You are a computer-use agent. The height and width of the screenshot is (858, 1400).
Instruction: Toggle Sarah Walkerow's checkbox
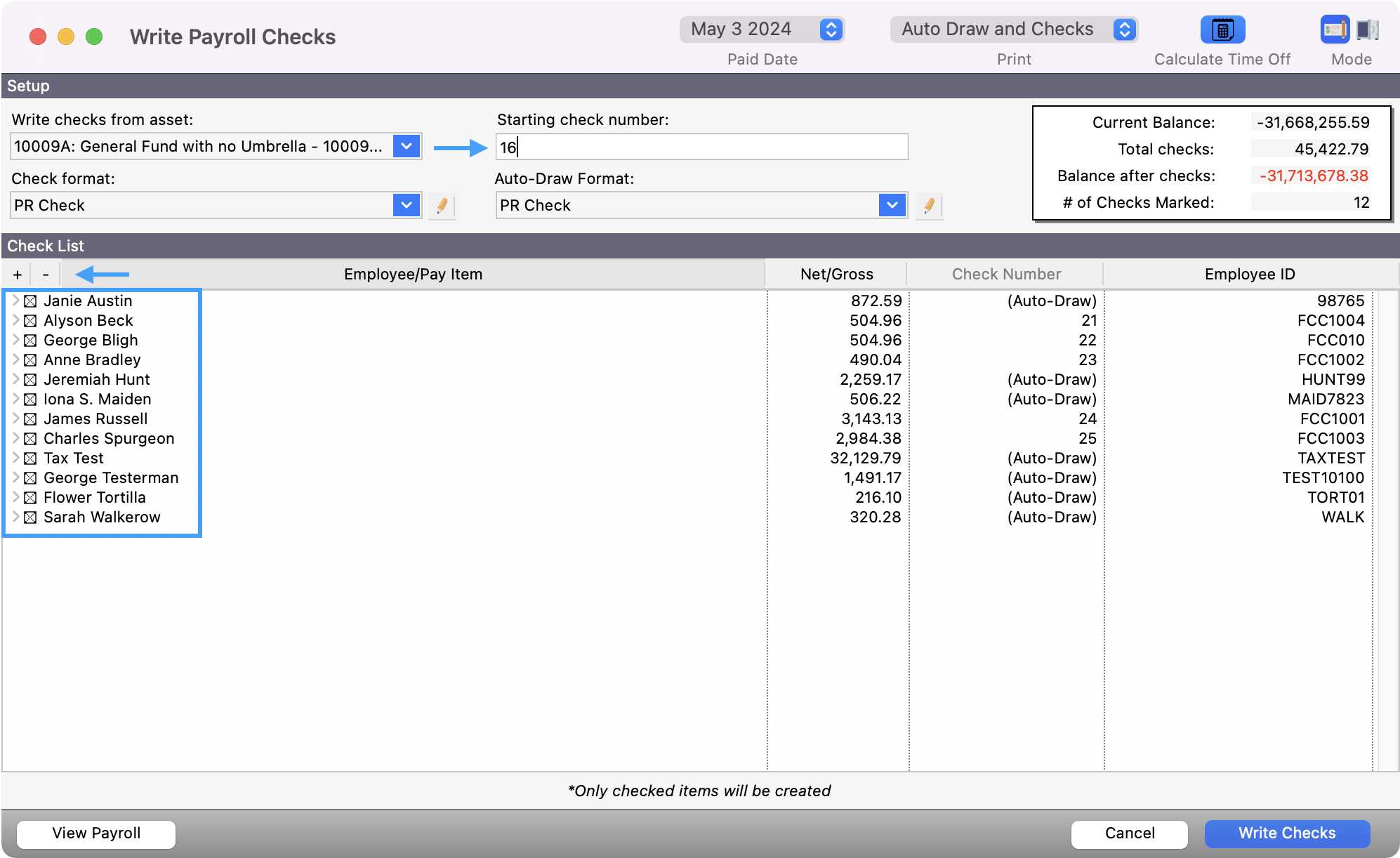(30, 517)
